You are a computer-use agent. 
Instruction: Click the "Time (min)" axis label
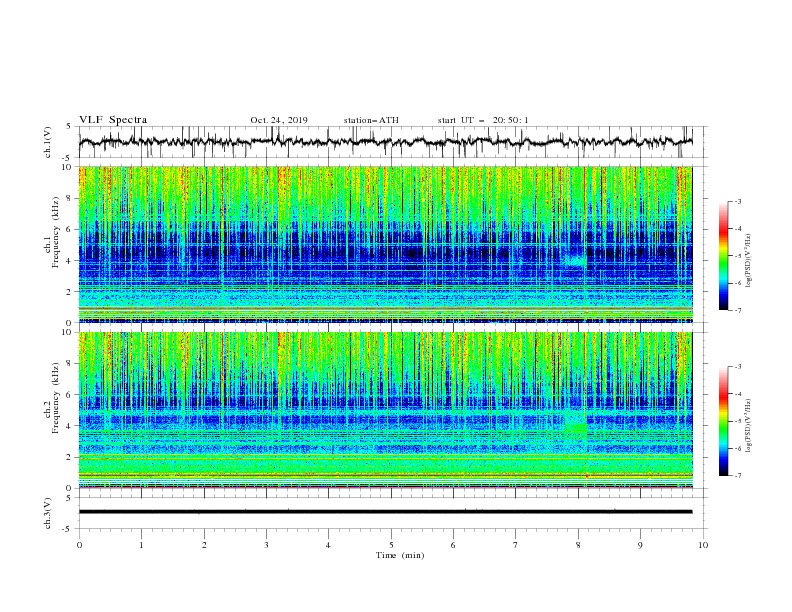click(x=400, y=555)
